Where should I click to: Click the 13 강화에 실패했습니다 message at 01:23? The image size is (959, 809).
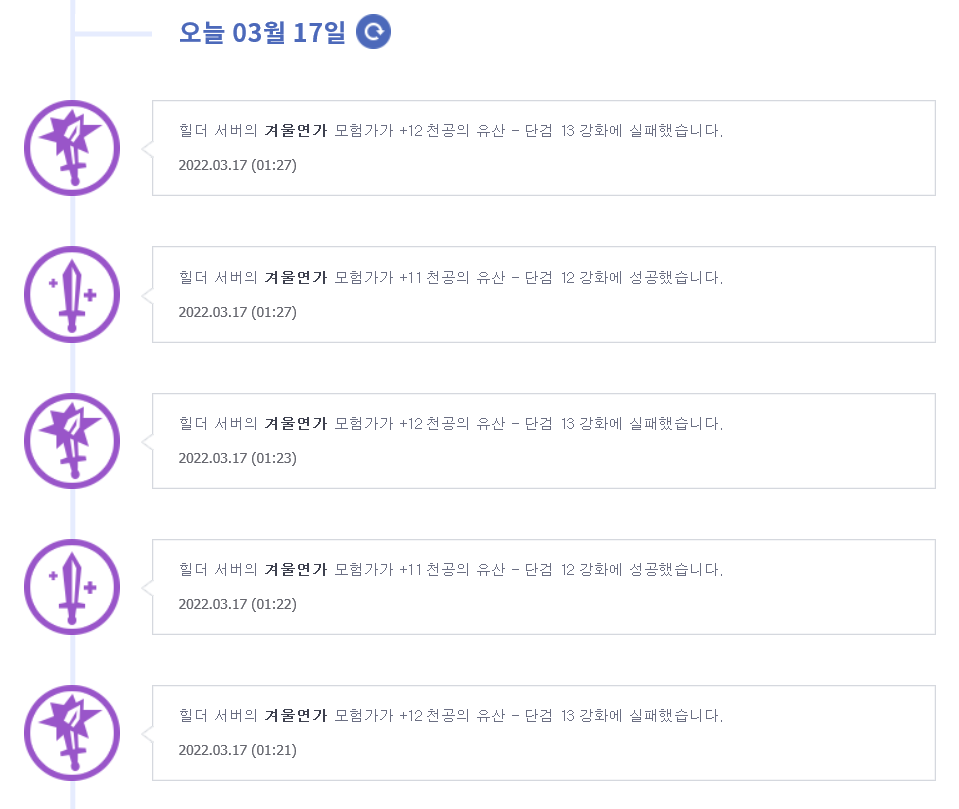[642, 423]
